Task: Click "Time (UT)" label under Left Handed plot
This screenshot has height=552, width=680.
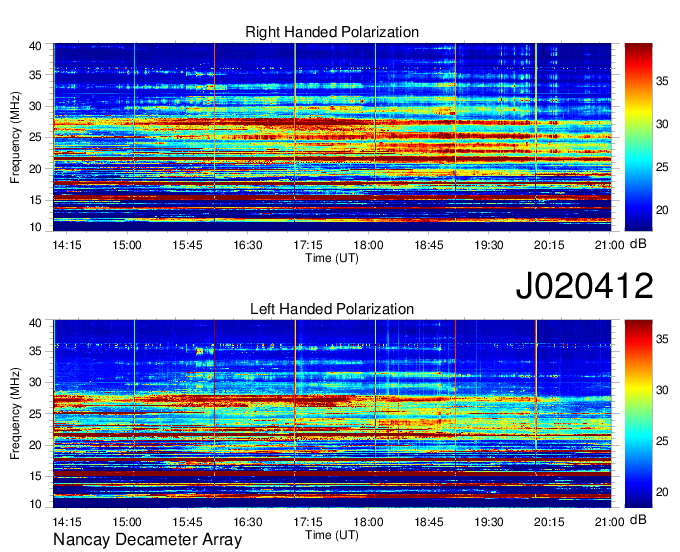Action: pos(332,535)
